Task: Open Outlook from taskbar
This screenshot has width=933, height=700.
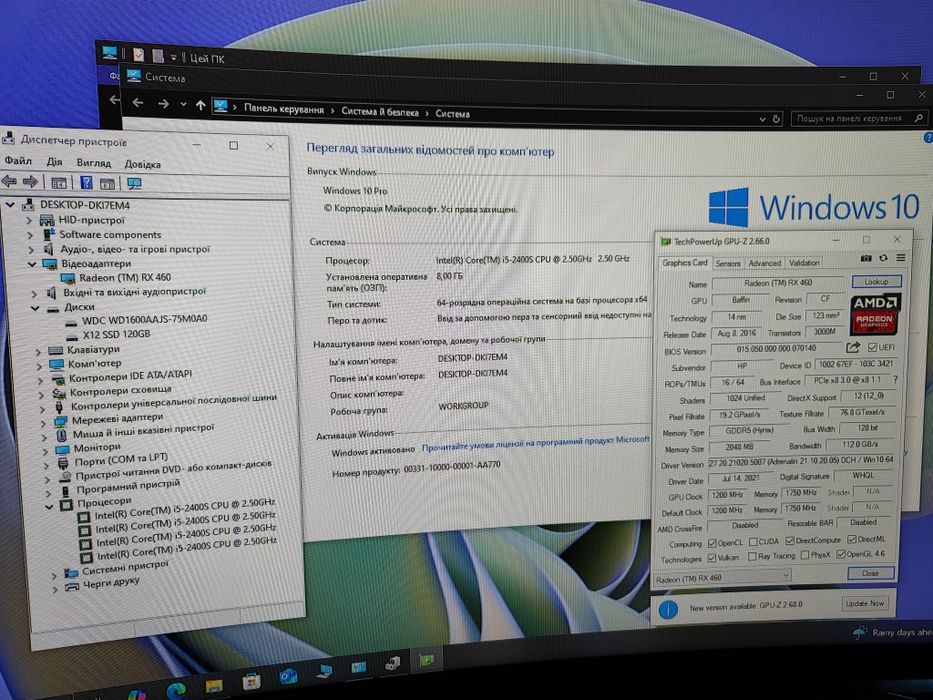Action: [x=289, y=676]
